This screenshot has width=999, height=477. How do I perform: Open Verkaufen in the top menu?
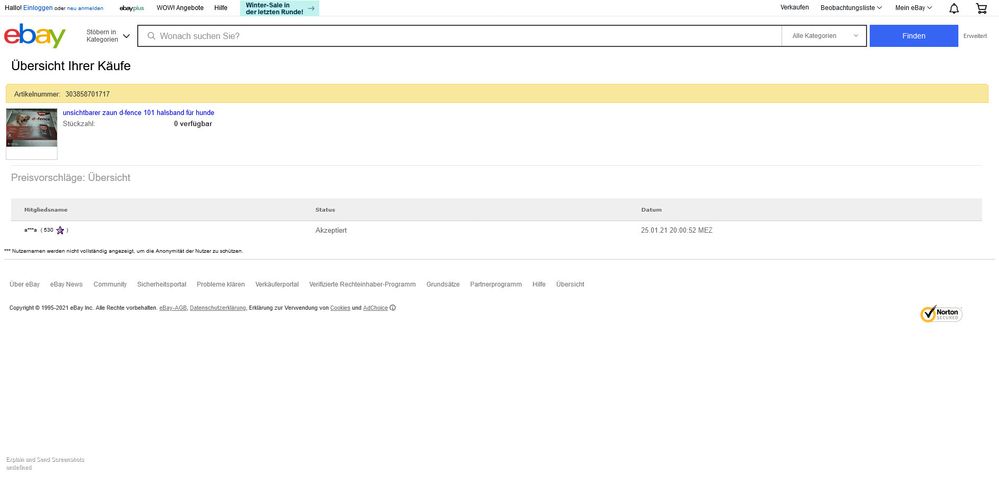coord(794,8)
